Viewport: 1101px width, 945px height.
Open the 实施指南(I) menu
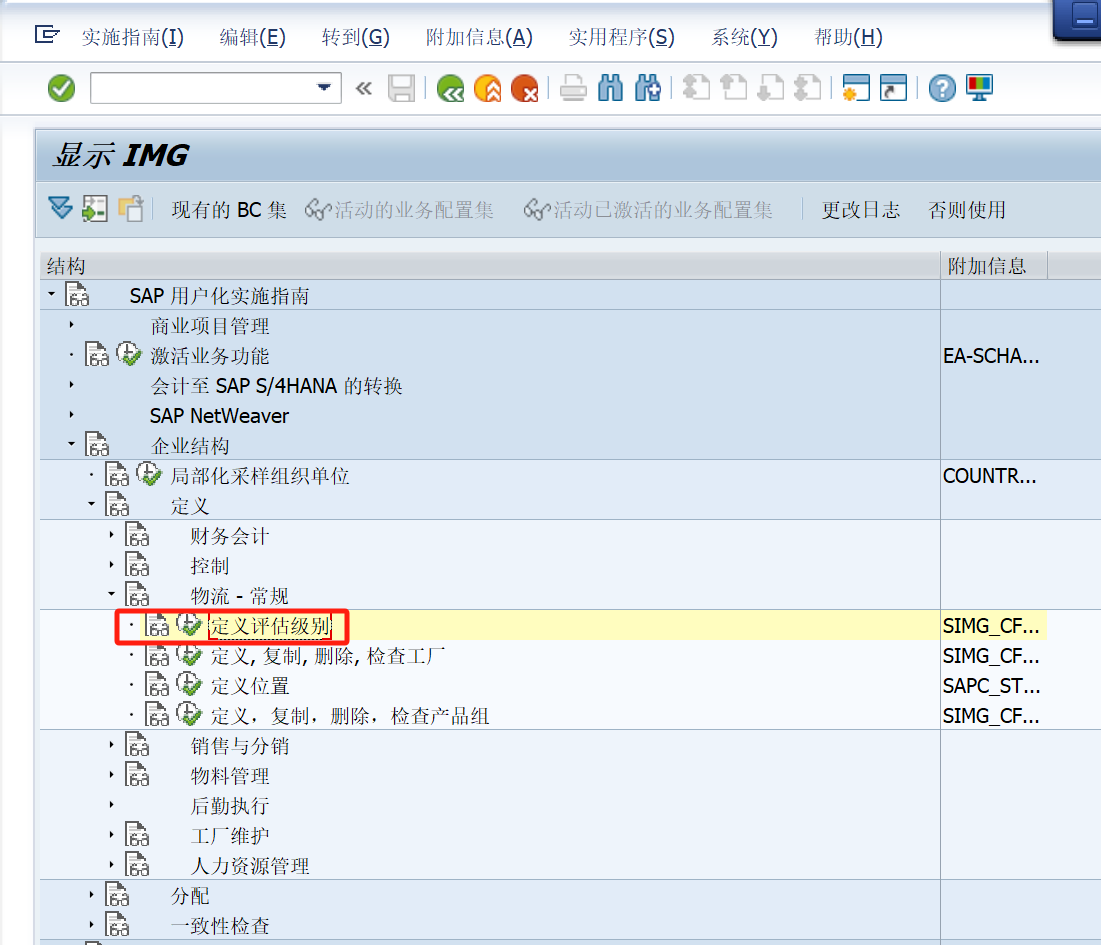[133, 37]
